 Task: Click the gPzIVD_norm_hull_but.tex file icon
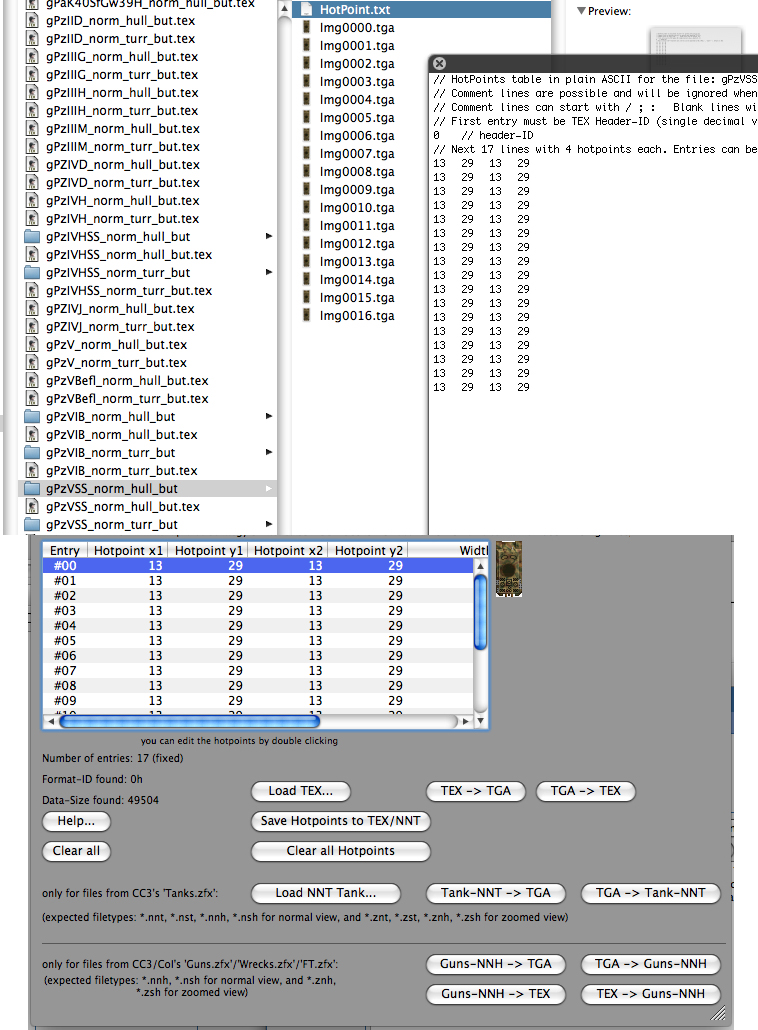[32, 164]
